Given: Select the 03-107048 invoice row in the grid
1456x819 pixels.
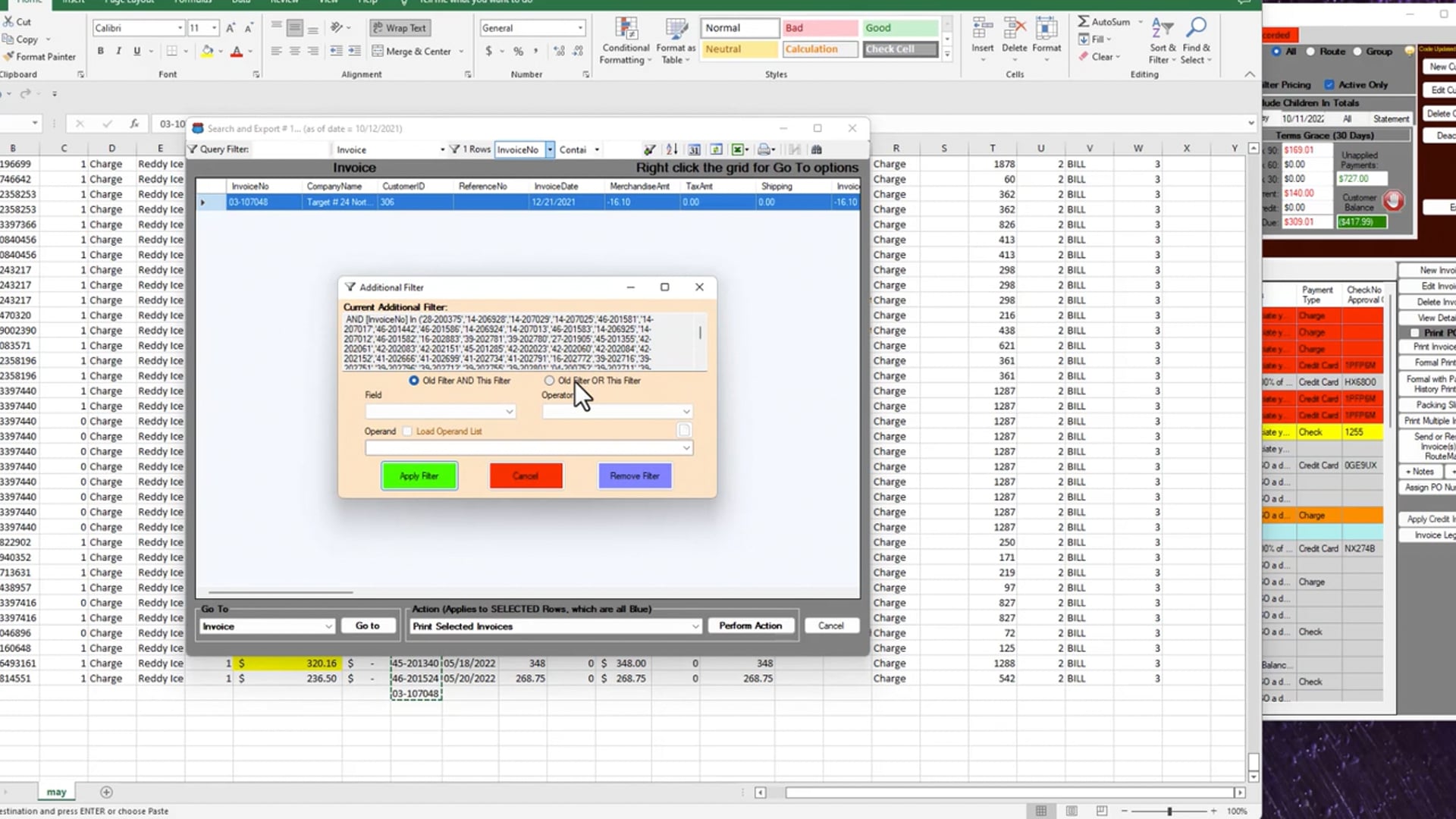Looking at the screenshot, I should 528,202.
